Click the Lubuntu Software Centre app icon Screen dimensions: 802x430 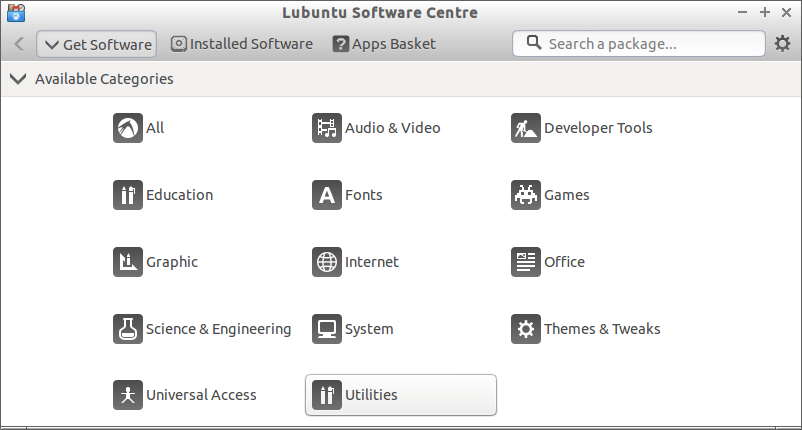coord(16,13)
